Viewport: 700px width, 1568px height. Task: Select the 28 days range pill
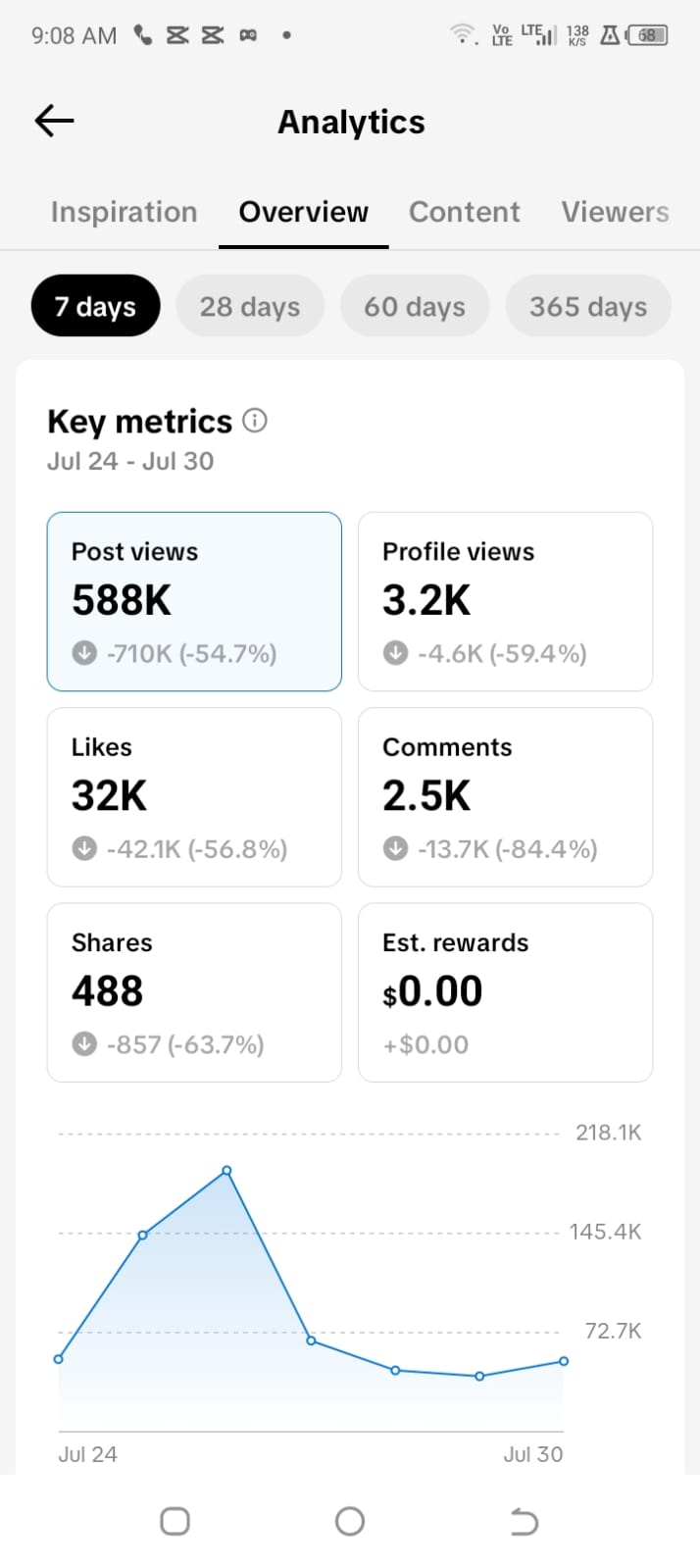[x=250, y=306]
